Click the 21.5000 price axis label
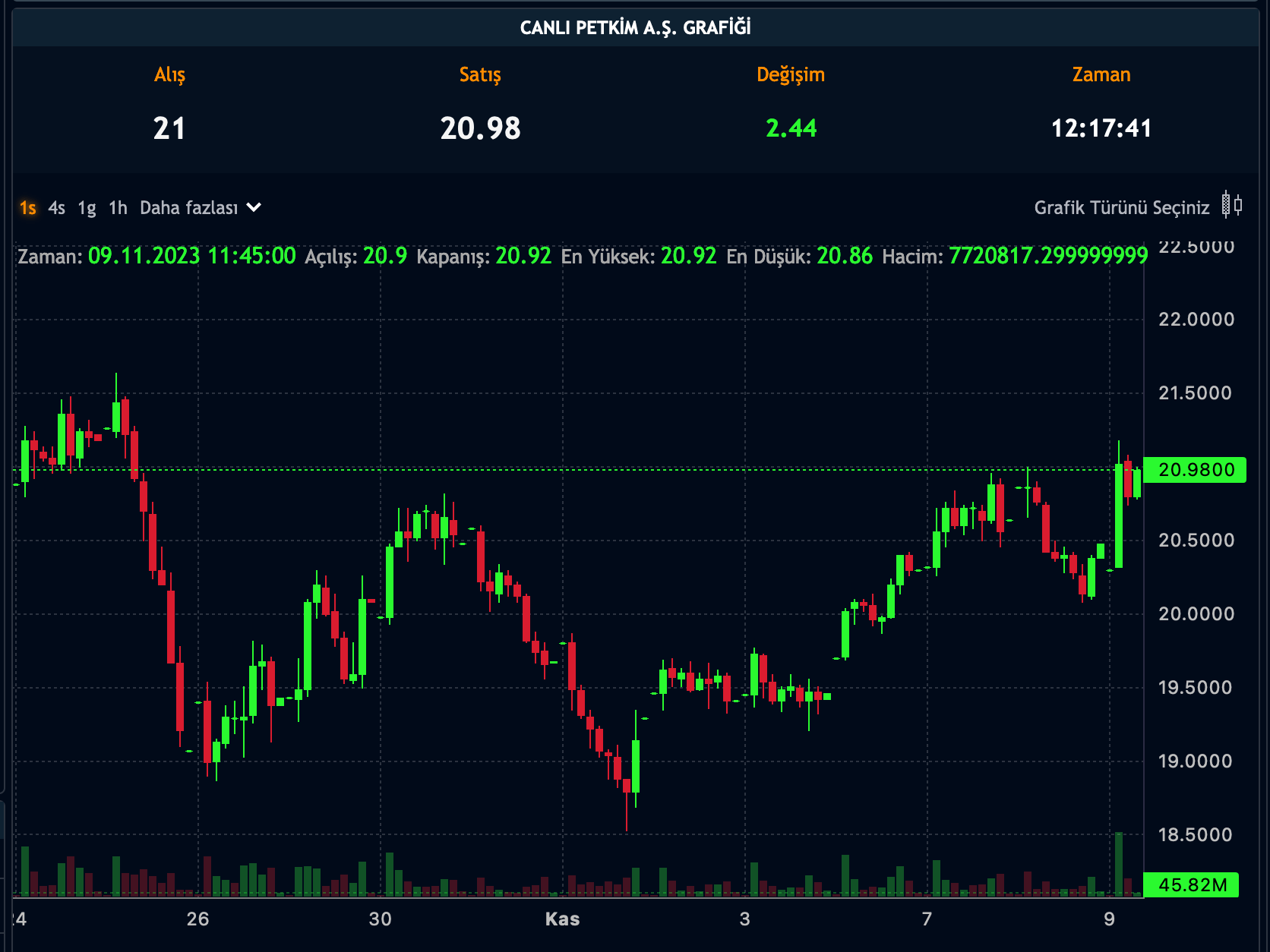Viewport: 1270px width, 952px height. (1195, 393)
